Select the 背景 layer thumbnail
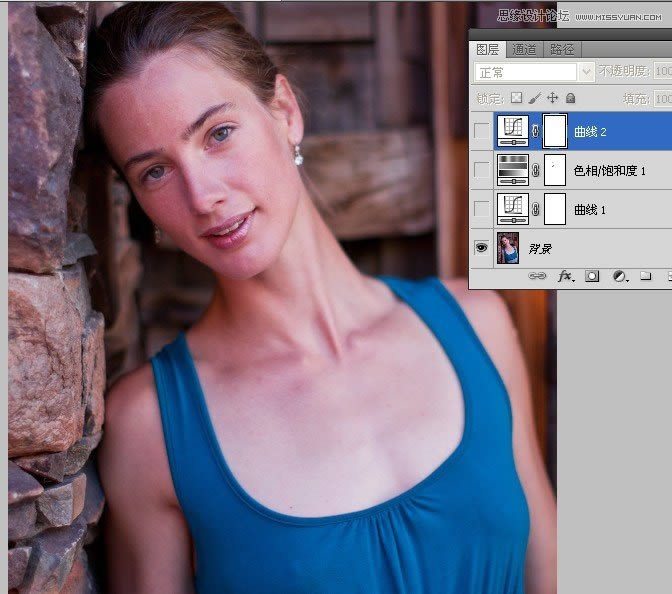 click(508, 248)
